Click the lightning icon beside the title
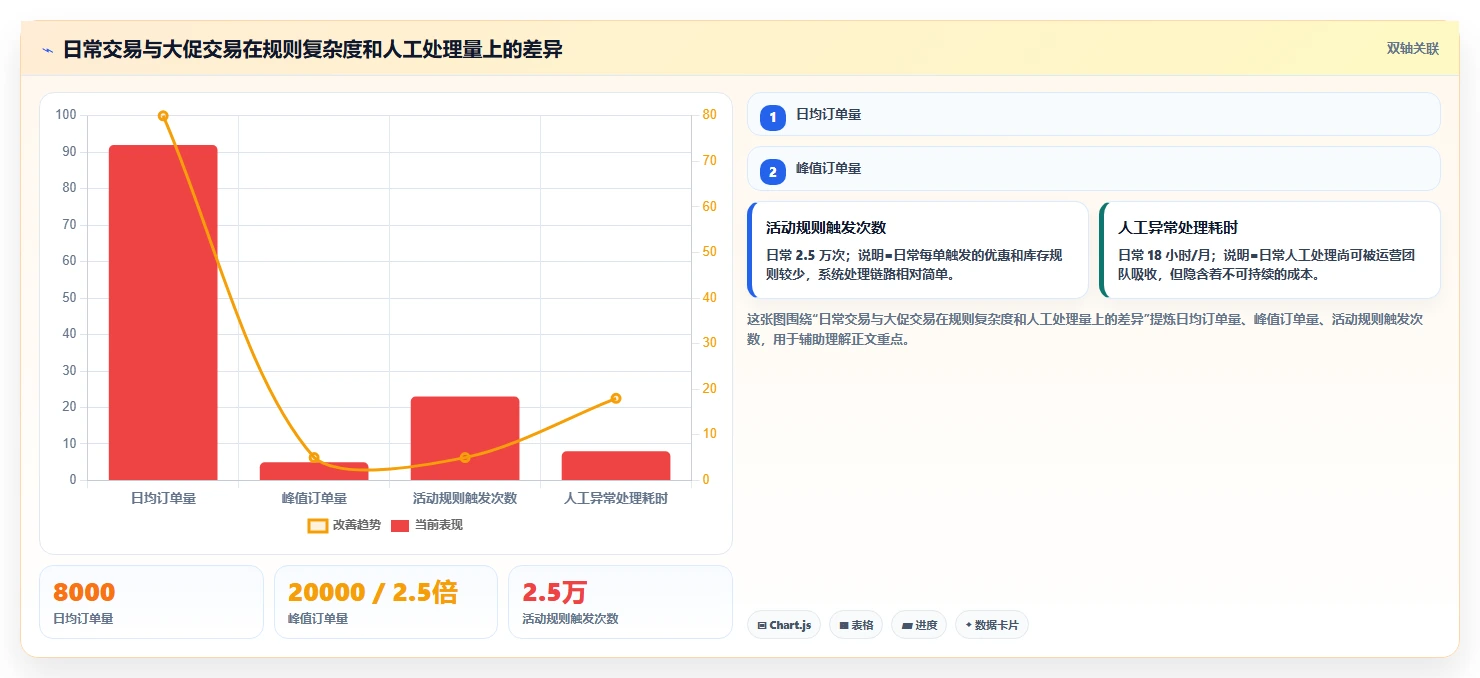Viewport: 1480px width, 678px height. [47, 49]
